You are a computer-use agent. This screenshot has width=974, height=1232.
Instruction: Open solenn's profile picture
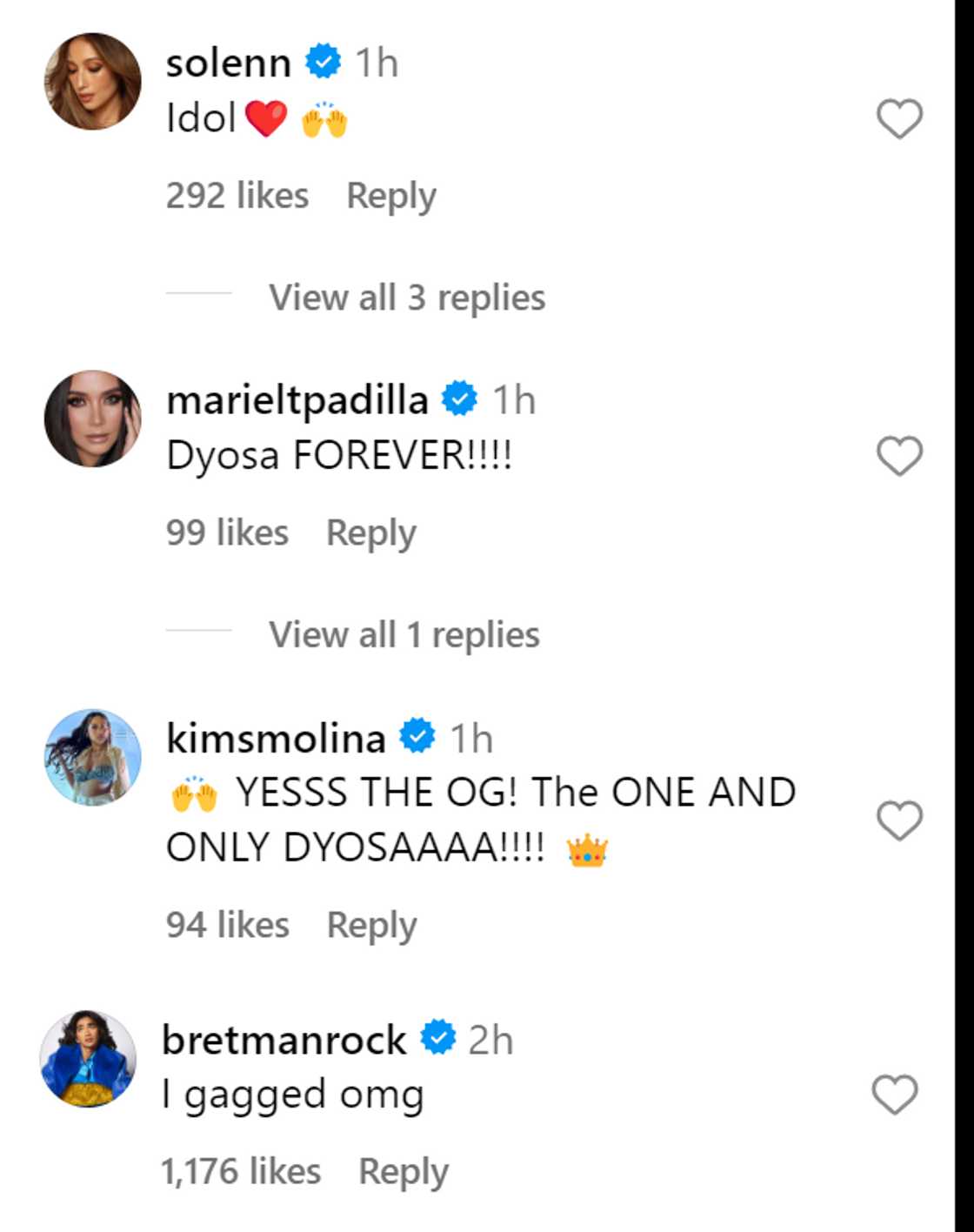93,82
